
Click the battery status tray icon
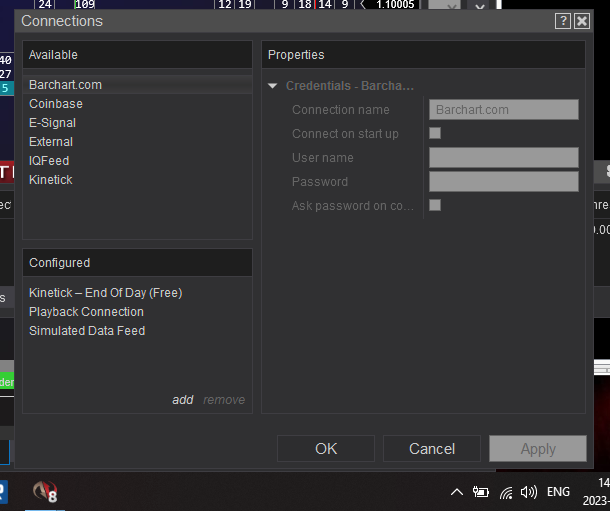point(481,492)
